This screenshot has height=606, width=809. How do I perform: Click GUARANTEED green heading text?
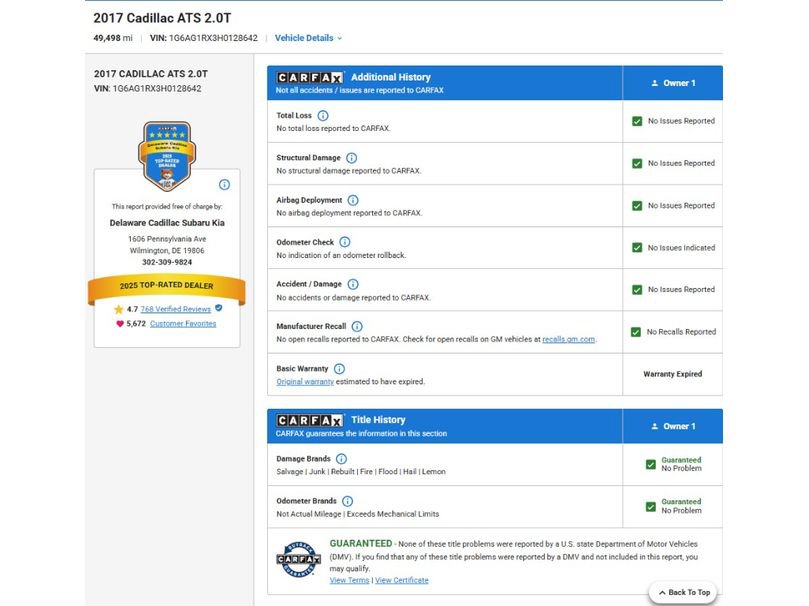click(x=361, y=544)
